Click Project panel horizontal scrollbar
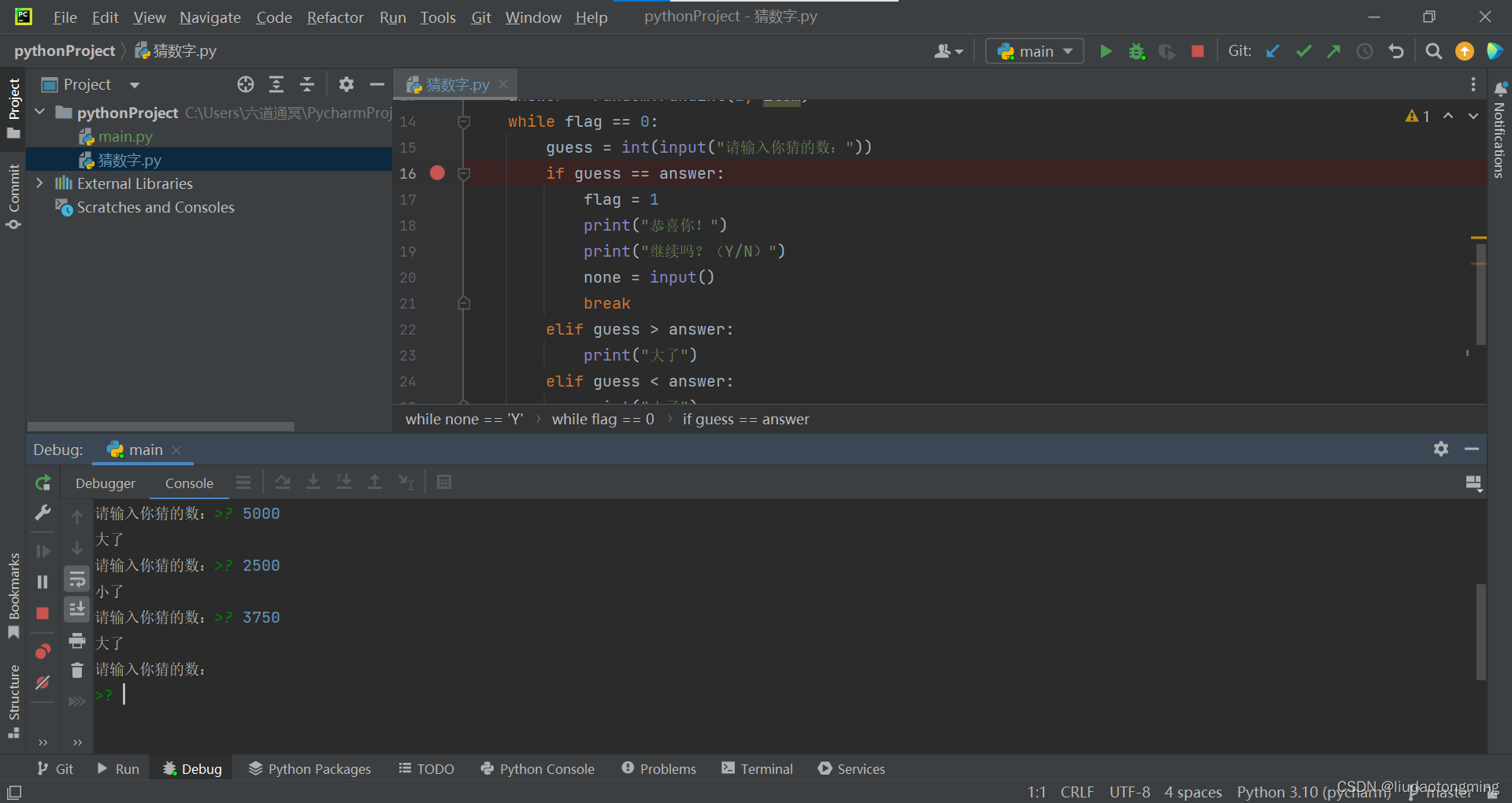 tap(161, 426)
